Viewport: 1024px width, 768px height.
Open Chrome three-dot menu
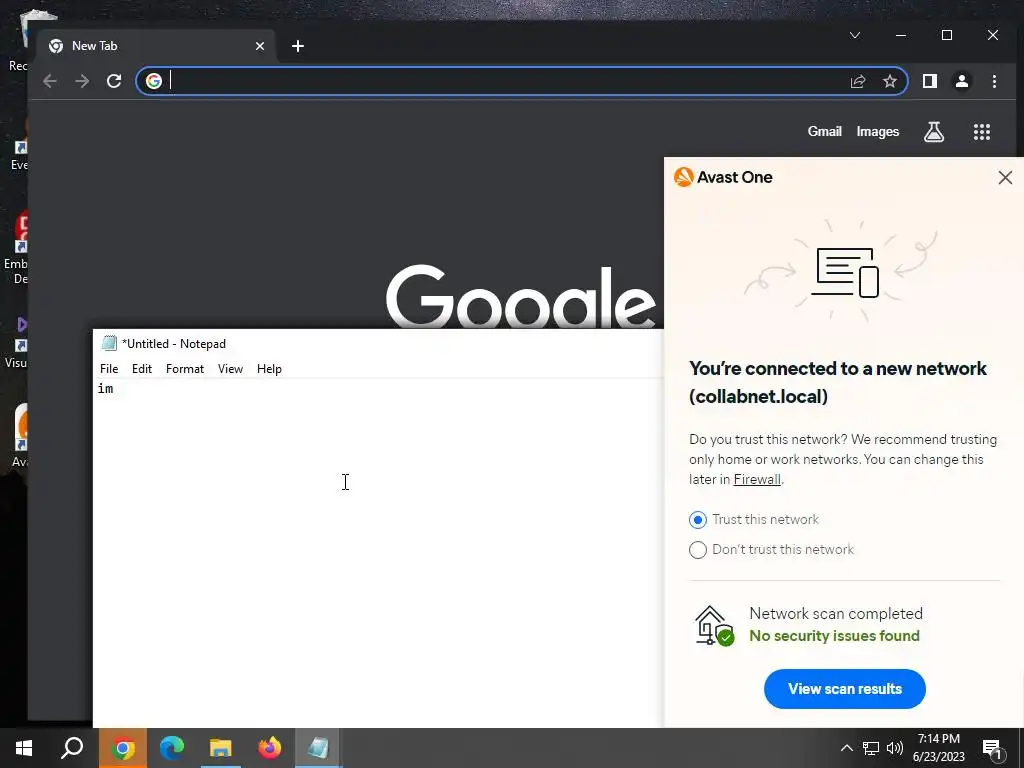pyautogui.click(x=994, y=81)
